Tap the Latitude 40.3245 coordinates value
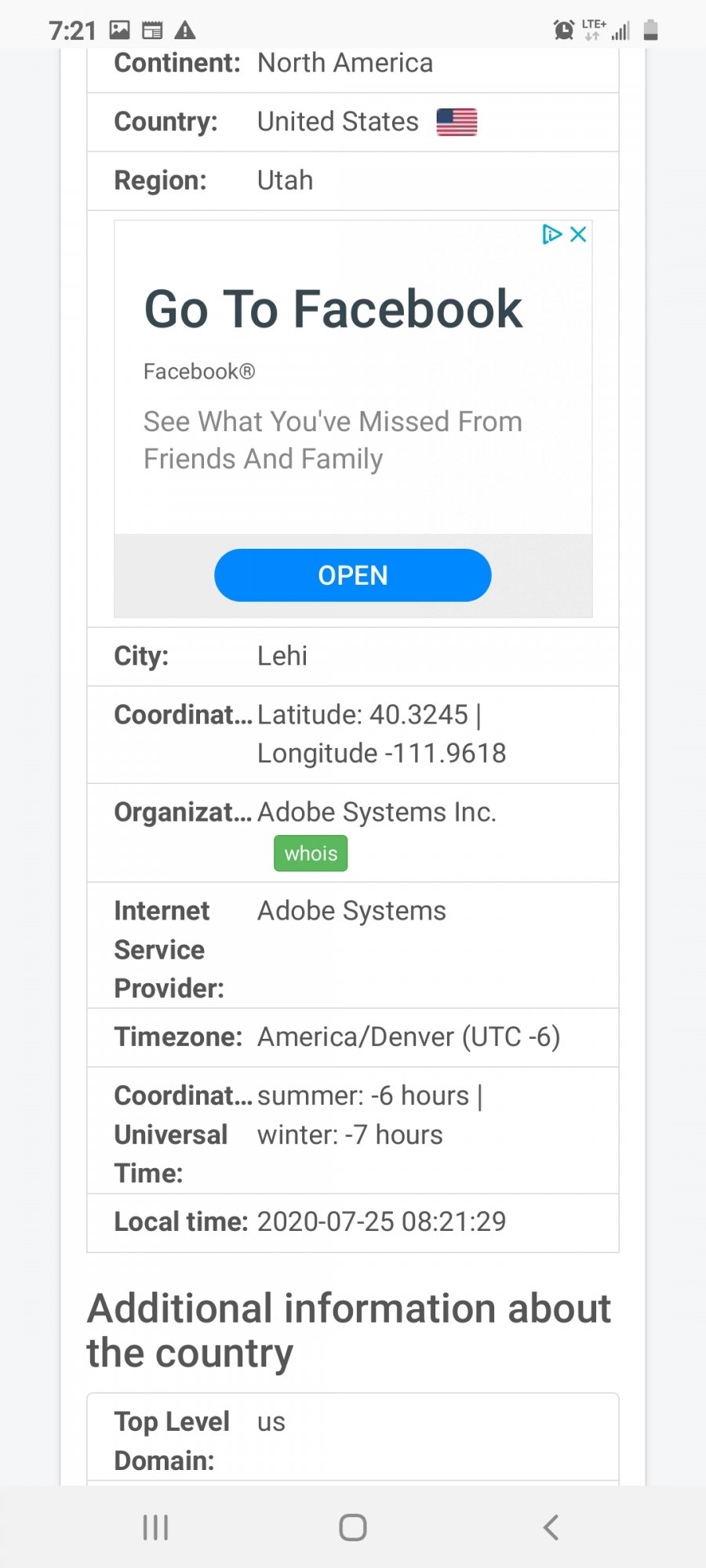Image resolution: width=706 pixels, height=1568 pixels. [x=369, y=715]
